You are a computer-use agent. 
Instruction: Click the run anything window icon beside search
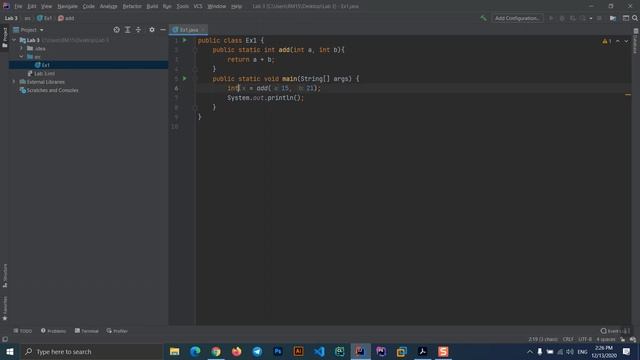[625, 18]
